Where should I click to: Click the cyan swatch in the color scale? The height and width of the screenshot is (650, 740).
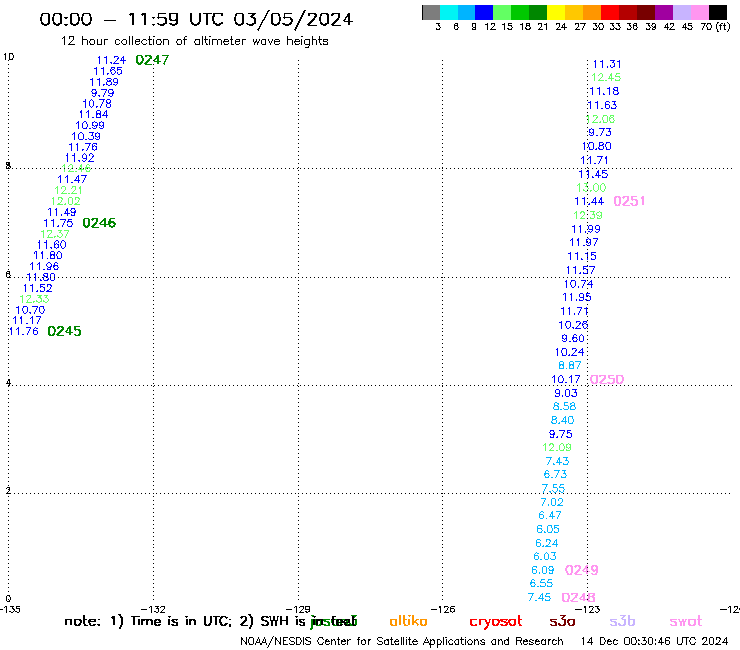pyautogui.click(x=449, y=12)
